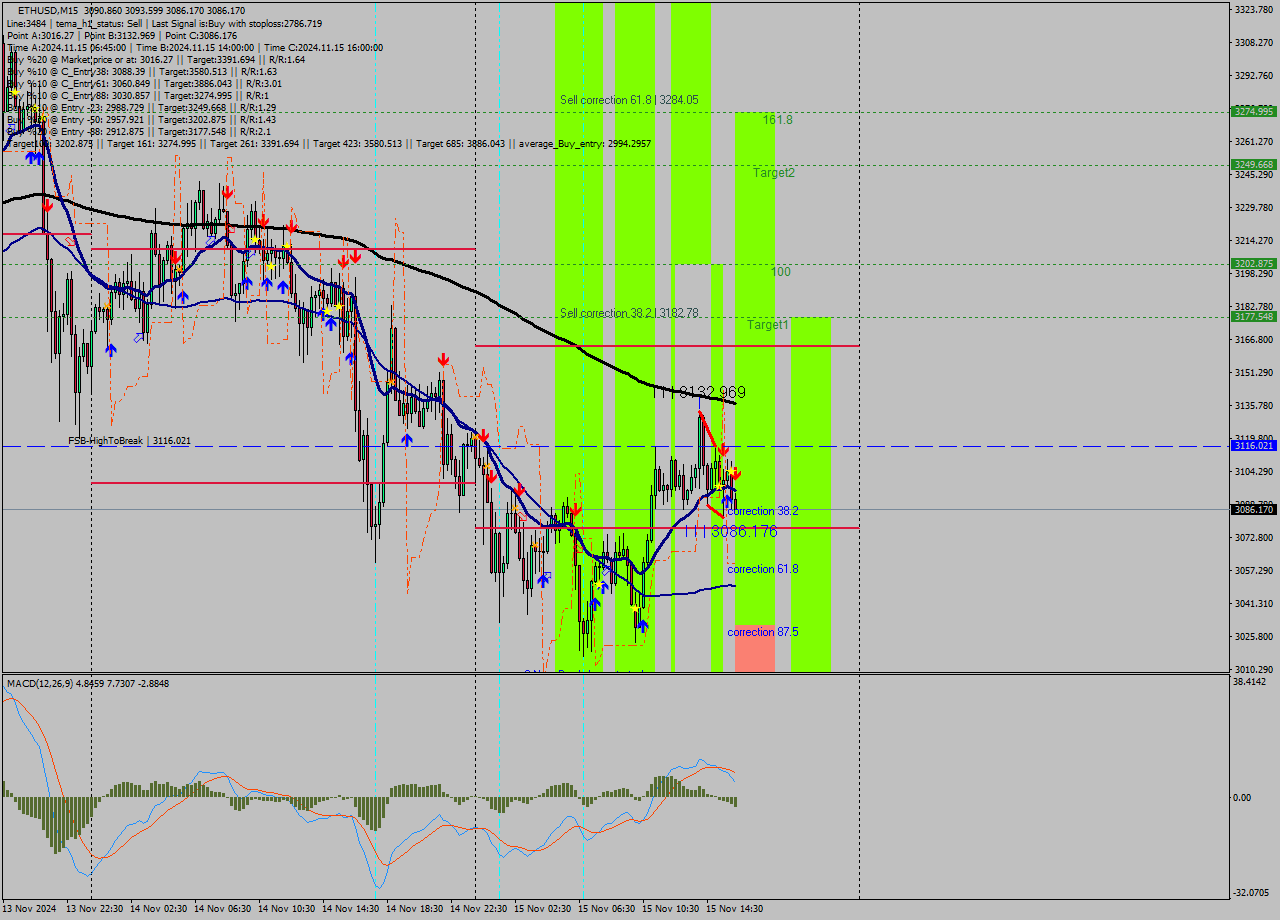Image resolution: width=1280 pixels, height=920 pixels.
Task: Click the 3041.310 price axis value
Action: click(x=1254, y=603)
